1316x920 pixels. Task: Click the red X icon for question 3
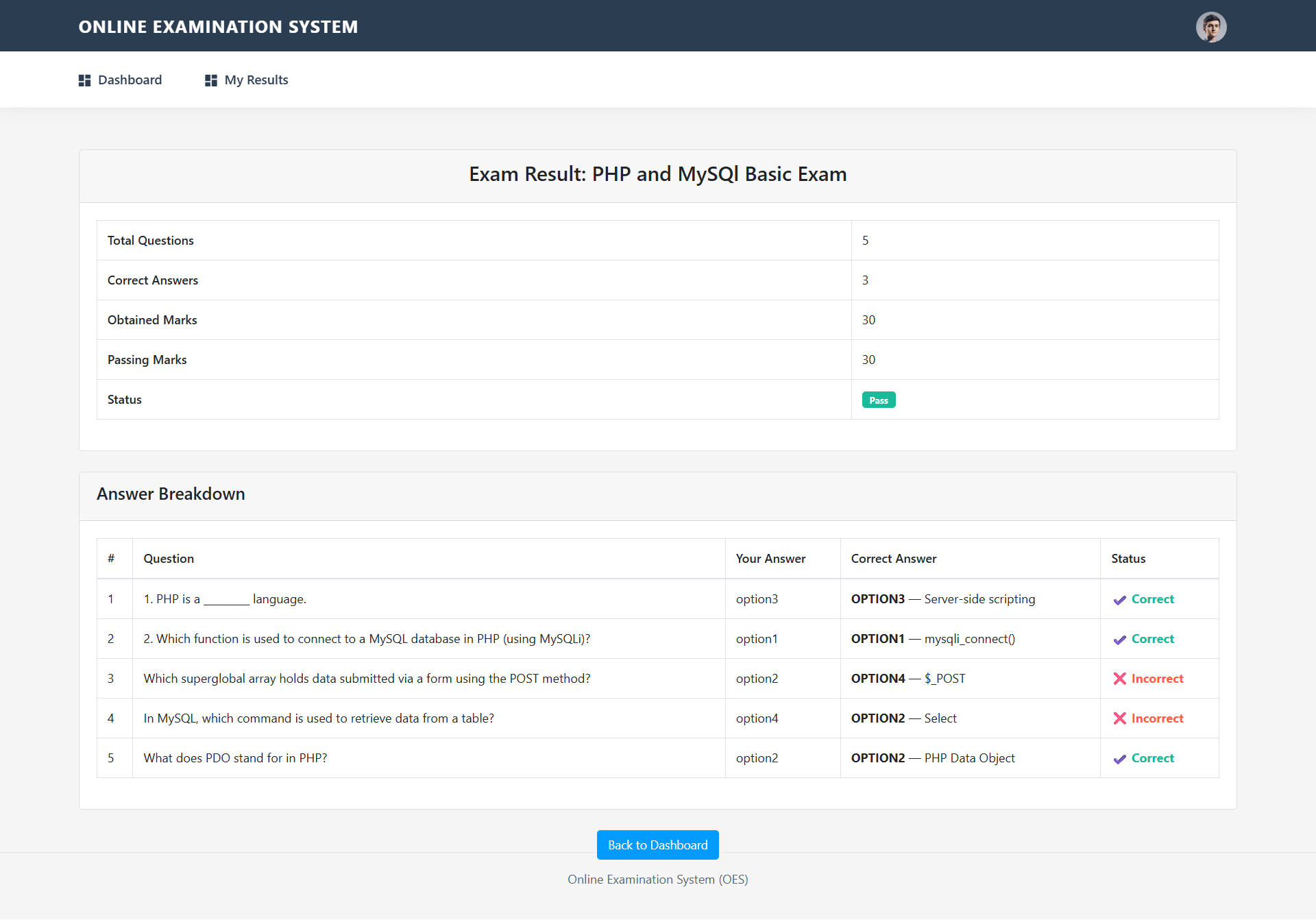(1119, 679)
